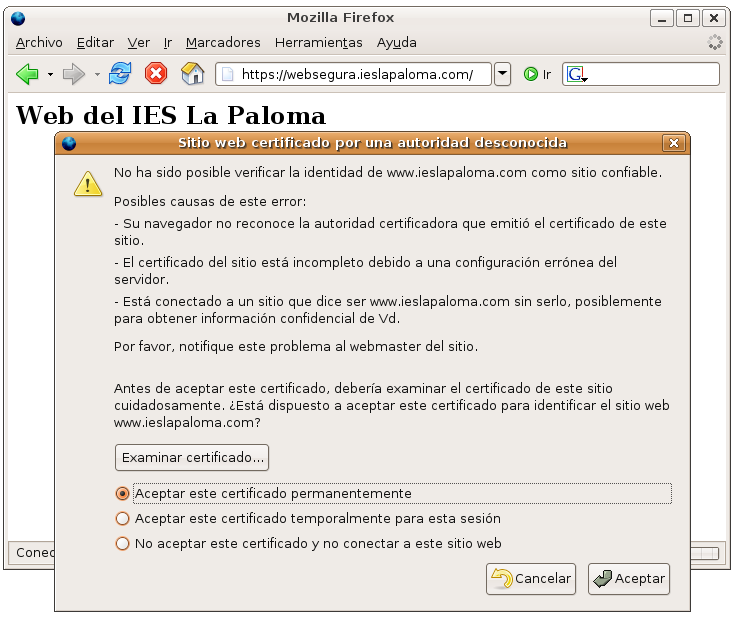This screenshot has height=617, width=735.
Task: Expand the URL history dropdown
Action: (502, 74)
